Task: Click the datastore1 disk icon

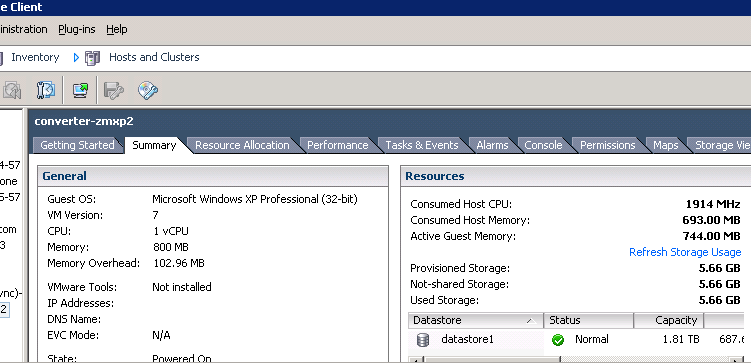Action: tap(422, 340)
